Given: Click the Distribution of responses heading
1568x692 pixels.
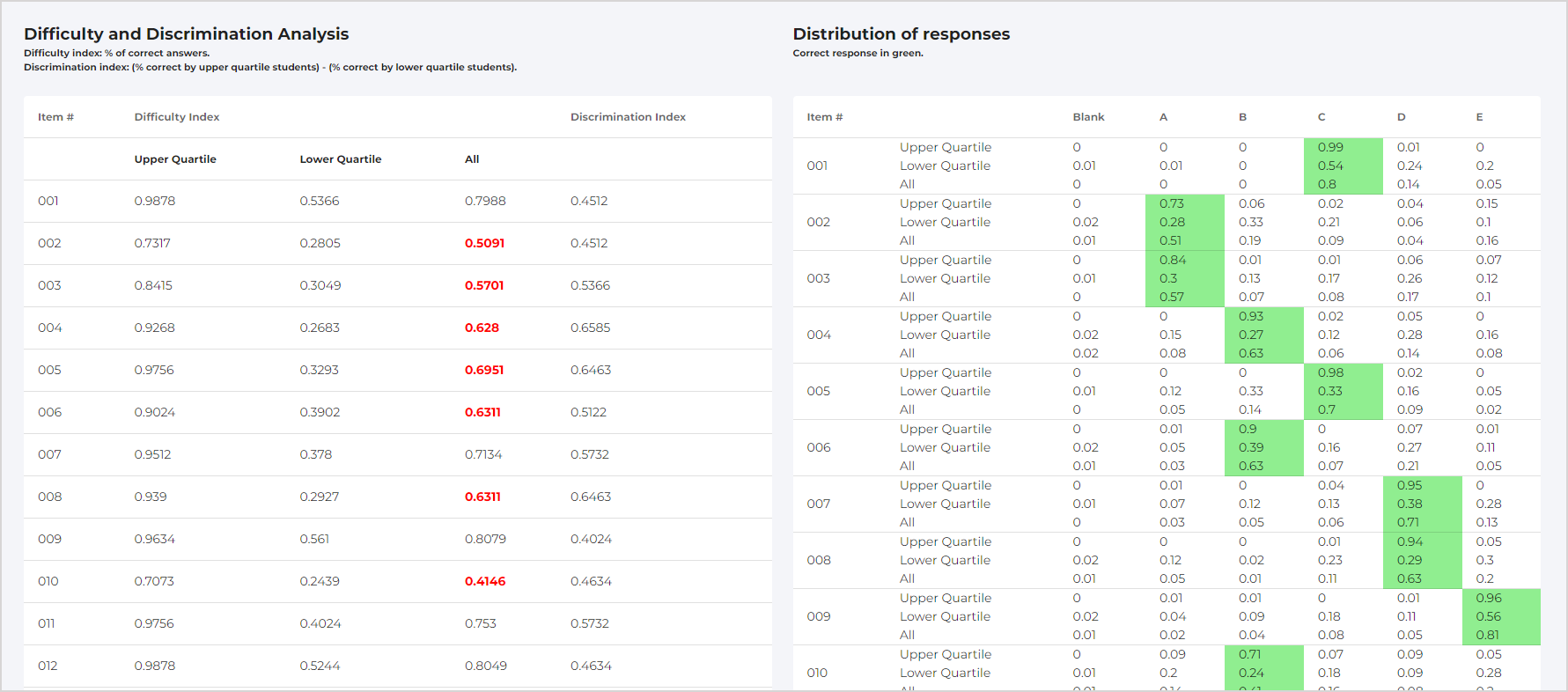Looking at the screenshot, I should (901, 34).
